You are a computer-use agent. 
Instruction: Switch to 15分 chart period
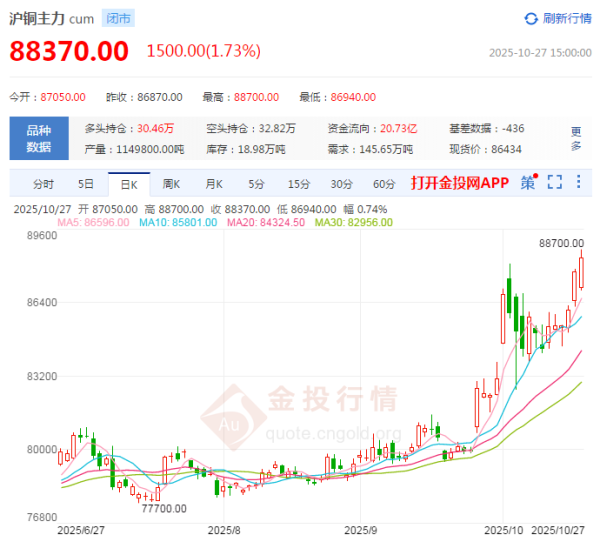[299, 184]
